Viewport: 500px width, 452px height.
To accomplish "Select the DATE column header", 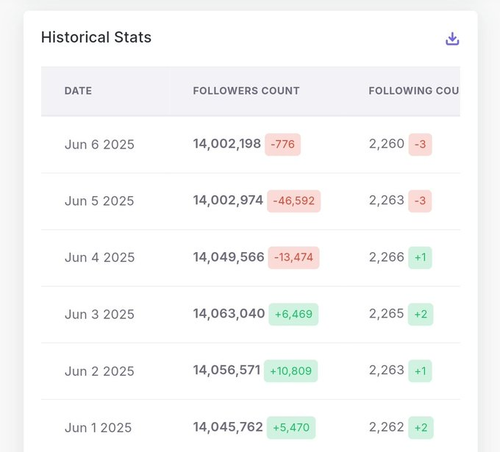I will 78,91.
